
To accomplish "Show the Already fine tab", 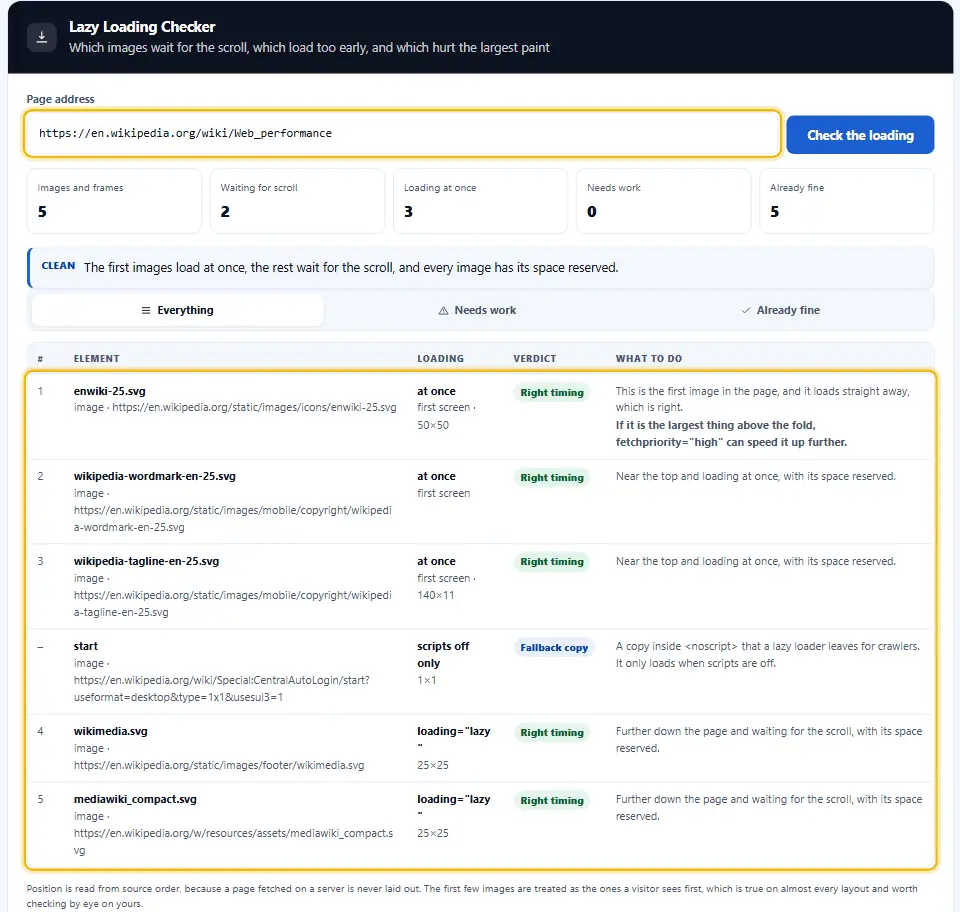I will click(780, 310).
